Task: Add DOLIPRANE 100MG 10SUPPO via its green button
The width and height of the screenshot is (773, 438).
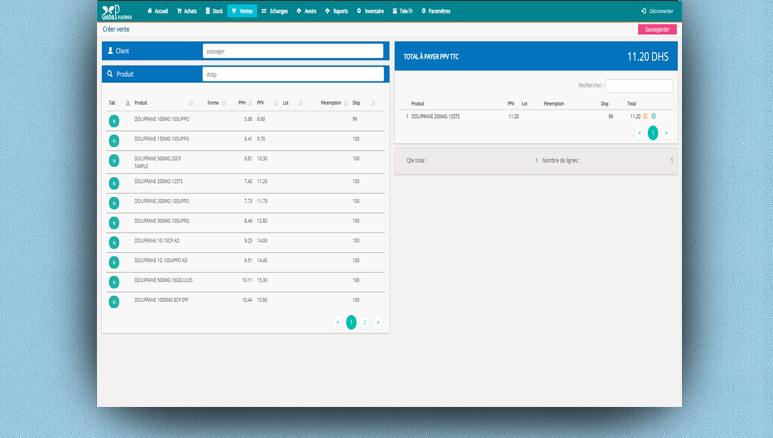Action: pyautogui.click(x=114, y=121)
